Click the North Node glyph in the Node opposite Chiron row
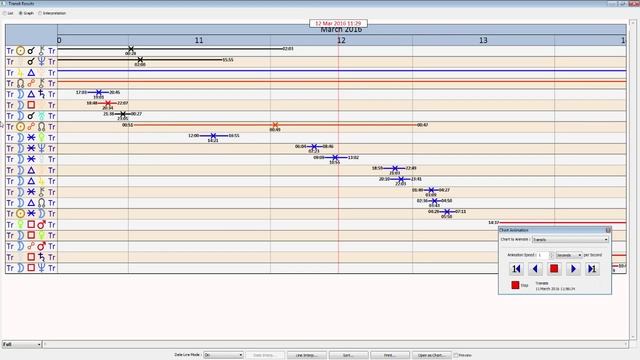 [20, 83]
